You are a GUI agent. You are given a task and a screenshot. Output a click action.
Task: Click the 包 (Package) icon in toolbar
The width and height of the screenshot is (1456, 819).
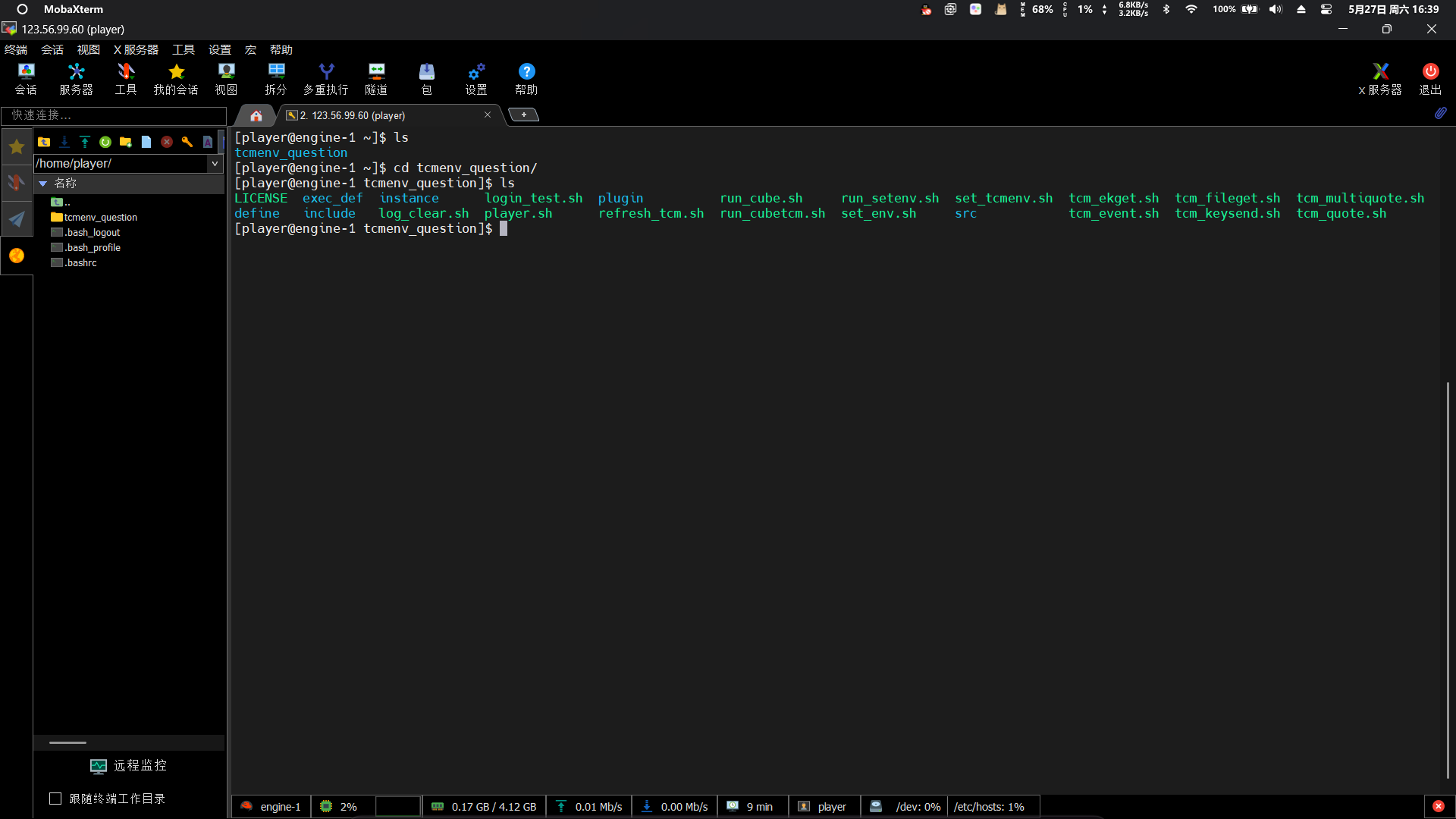427,78
